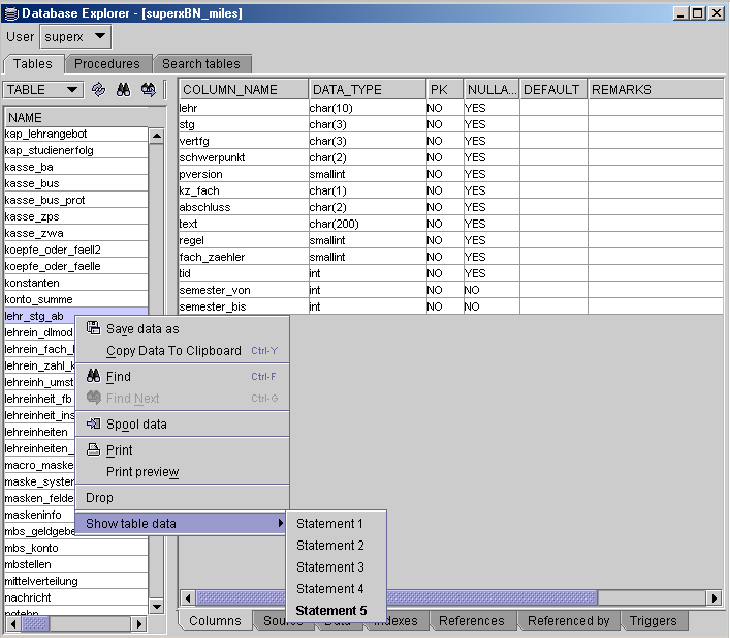
Task: Select Statement 3 in submenu
Action: 336,567
